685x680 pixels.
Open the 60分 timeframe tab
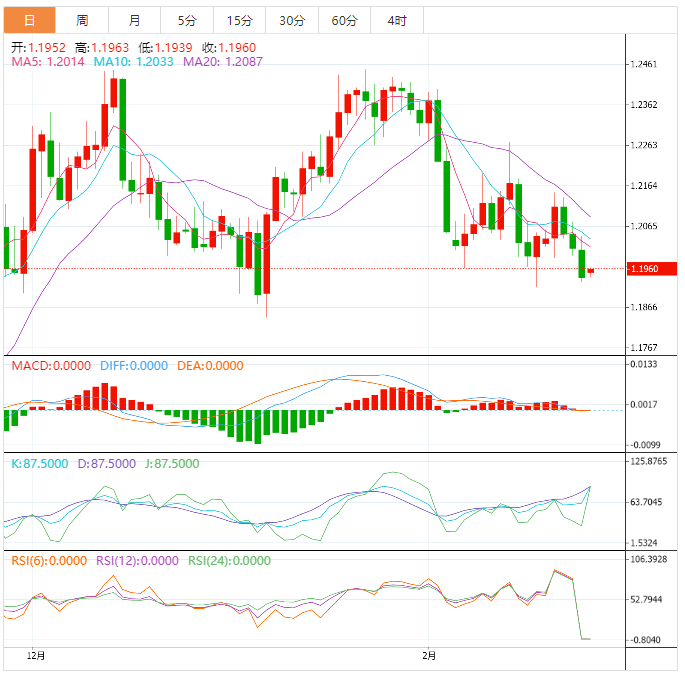344,20
